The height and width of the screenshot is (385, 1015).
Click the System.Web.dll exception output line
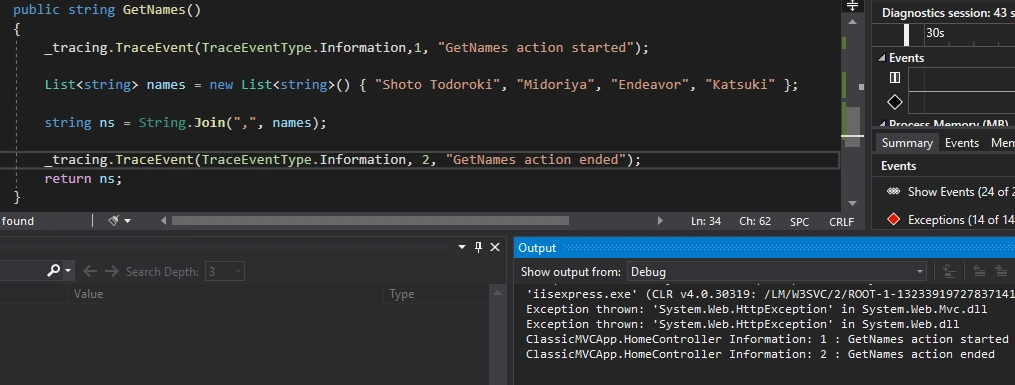click(742, 324)
